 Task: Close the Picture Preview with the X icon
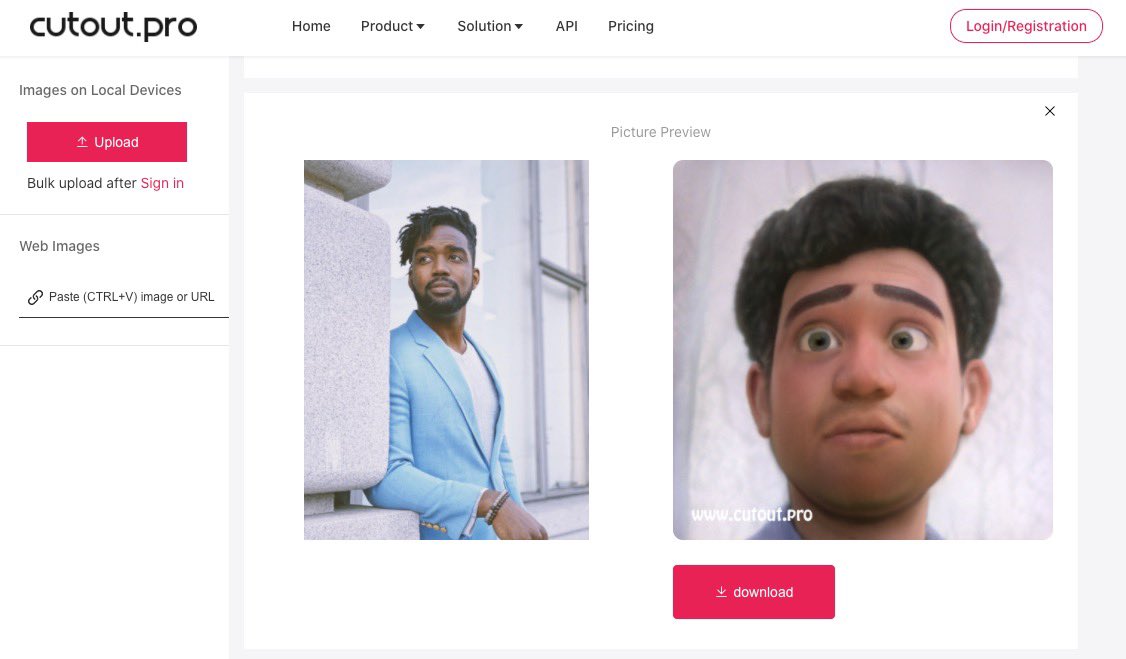point(1049,111)
